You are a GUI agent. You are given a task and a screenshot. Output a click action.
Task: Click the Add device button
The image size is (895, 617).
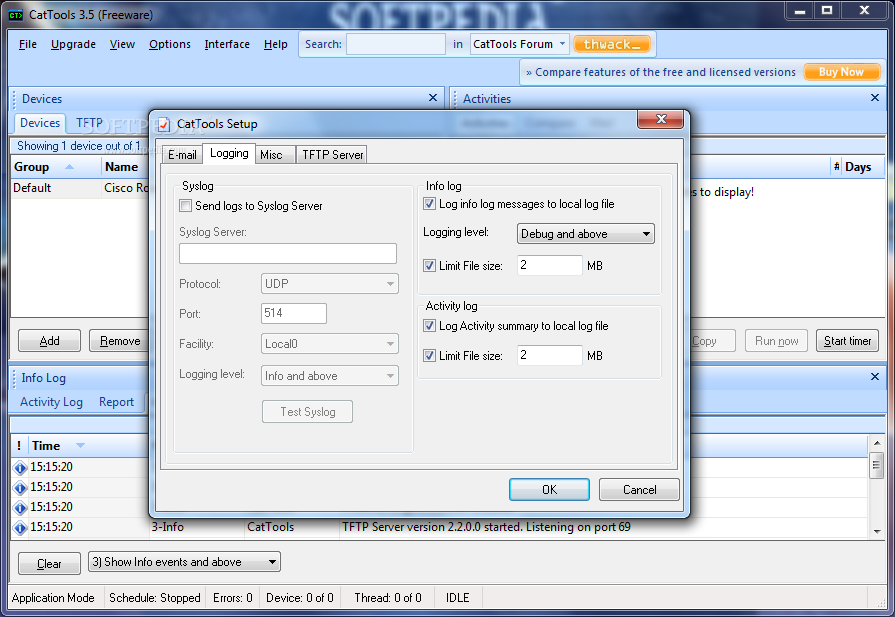(x=49, y=341)
